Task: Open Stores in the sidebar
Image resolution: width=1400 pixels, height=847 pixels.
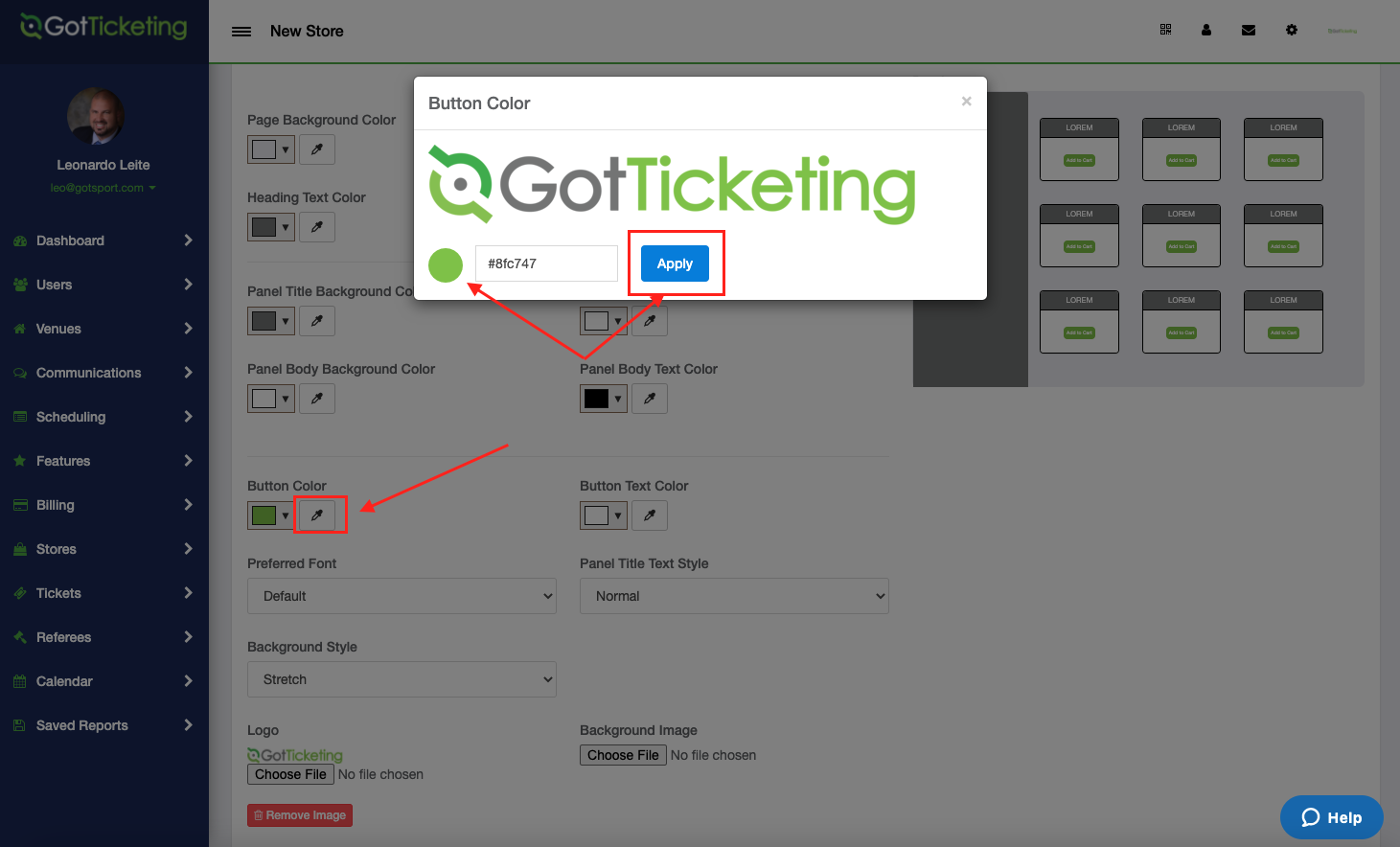Action: coord(103,549)
